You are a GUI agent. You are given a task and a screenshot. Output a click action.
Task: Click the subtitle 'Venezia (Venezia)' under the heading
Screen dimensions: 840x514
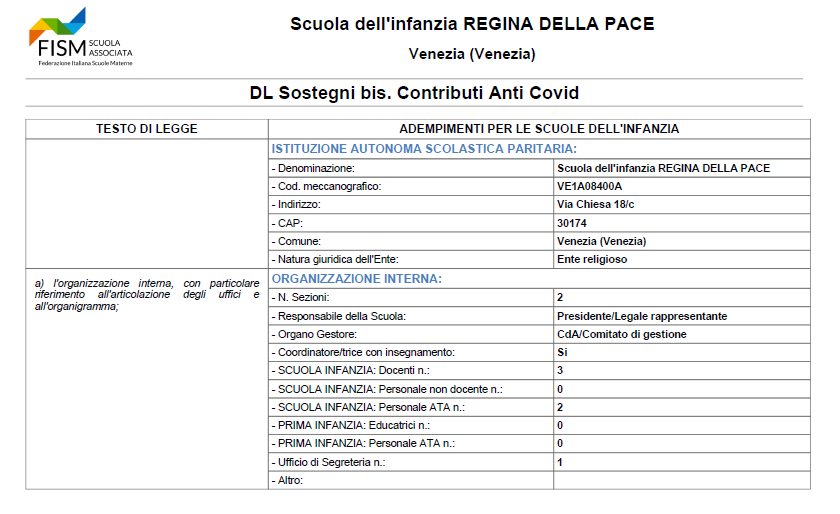pos(472,54)
